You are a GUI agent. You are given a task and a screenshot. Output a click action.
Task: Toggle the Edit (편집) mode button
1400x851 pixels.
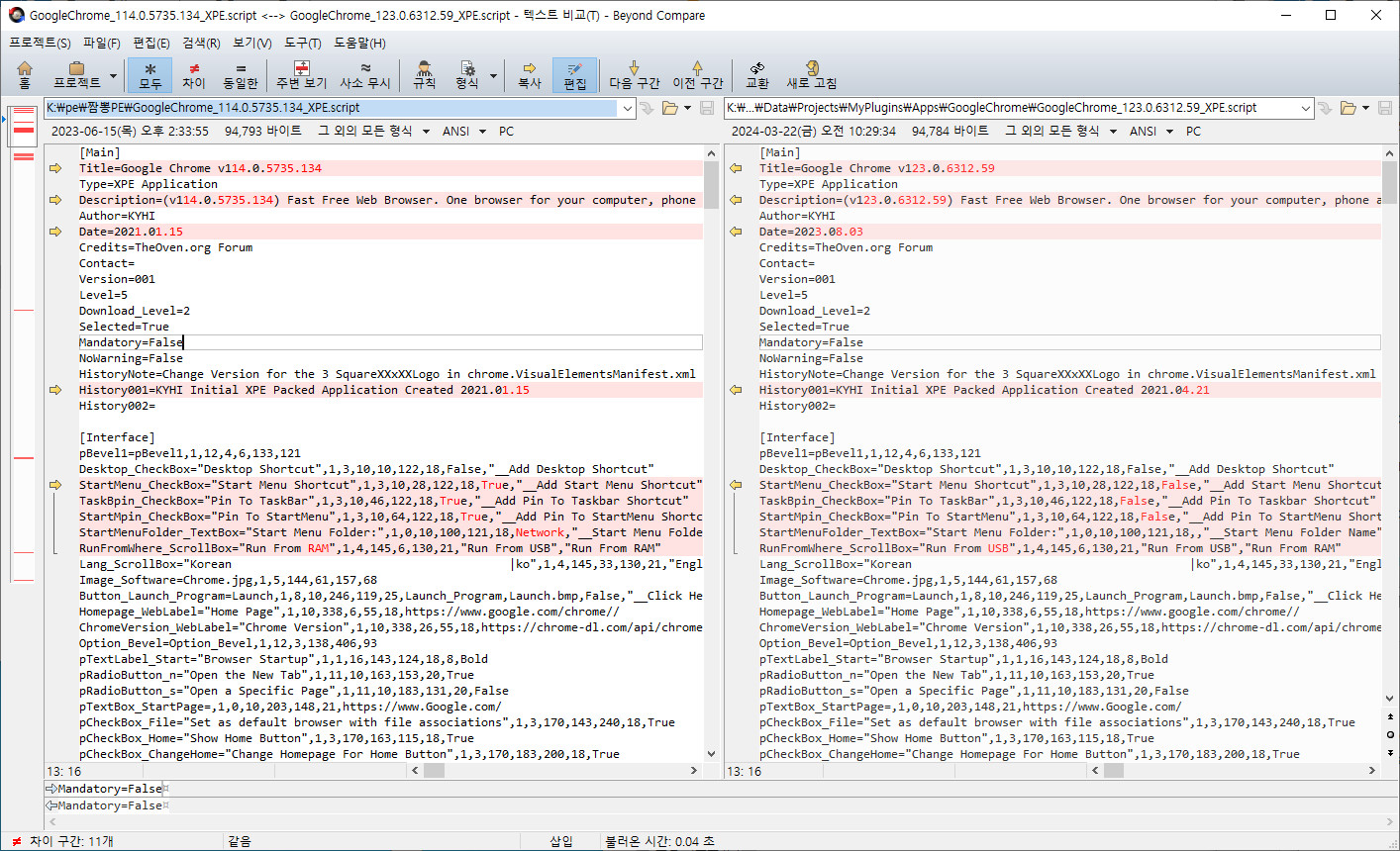(575, 74)
